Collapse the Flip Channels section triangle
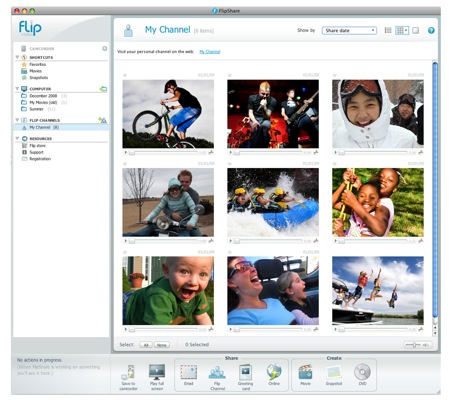Image resolution: width=450 pixels, height=400 pixels. (17, 120)
